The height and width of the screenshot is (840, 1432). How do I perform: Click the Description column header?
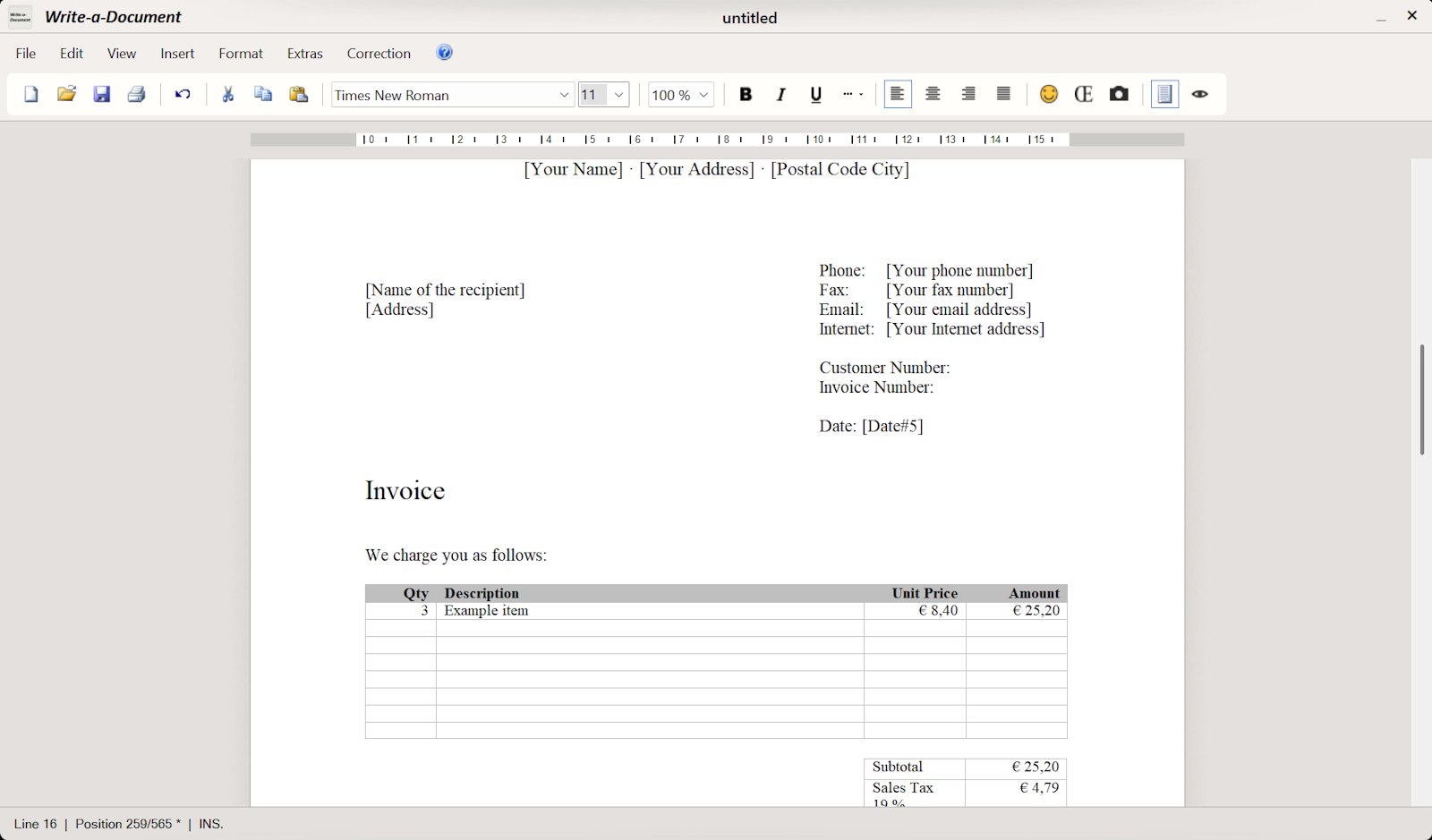pos(482,593)
